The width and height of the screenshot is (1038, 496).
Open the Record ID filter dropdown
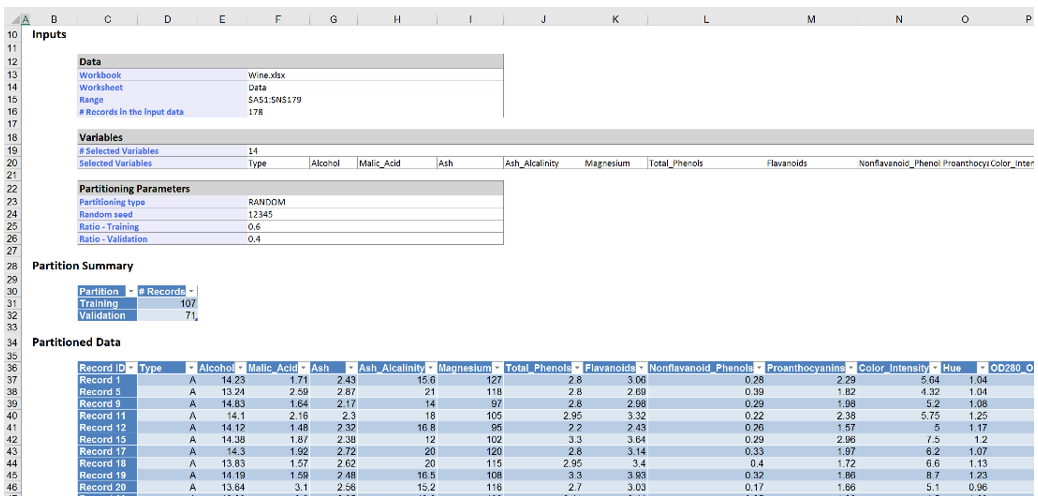(131, 368)
